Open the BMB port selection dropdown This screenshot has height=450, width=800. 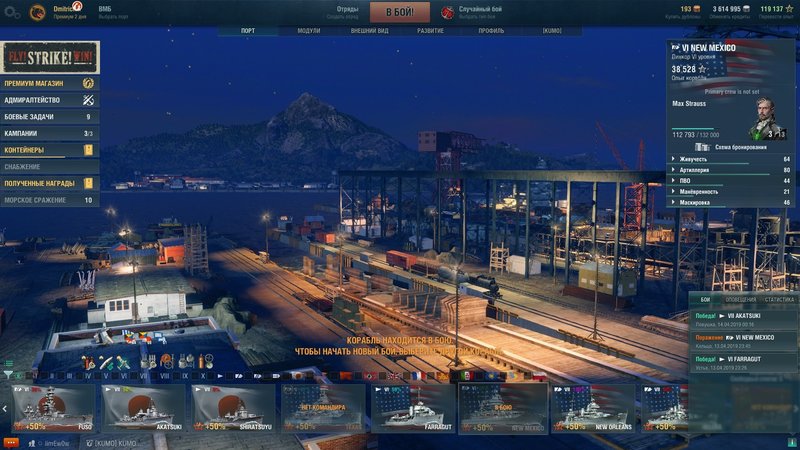[113, 12]
